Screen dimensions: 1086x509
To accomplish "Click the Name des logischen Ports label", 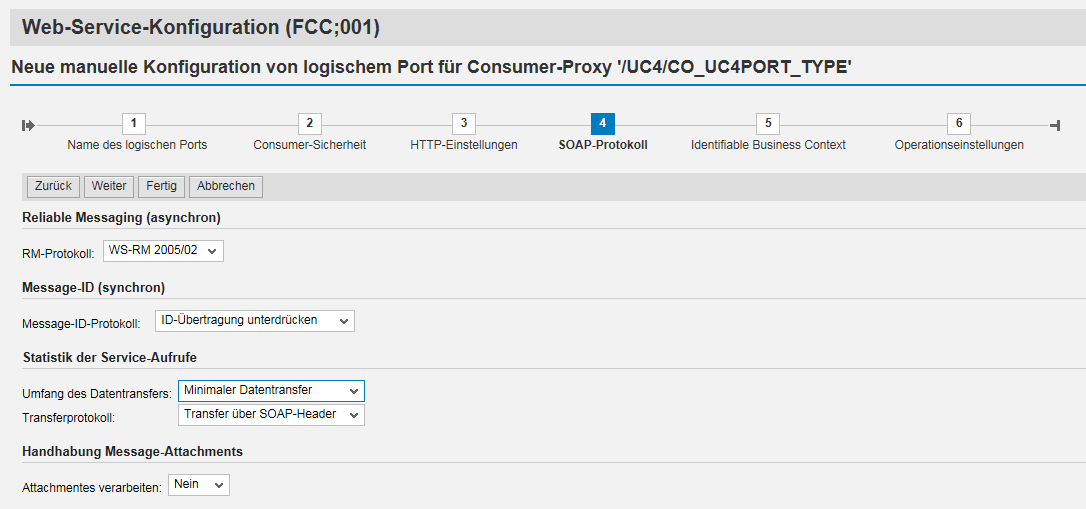I will pos(137,145).
